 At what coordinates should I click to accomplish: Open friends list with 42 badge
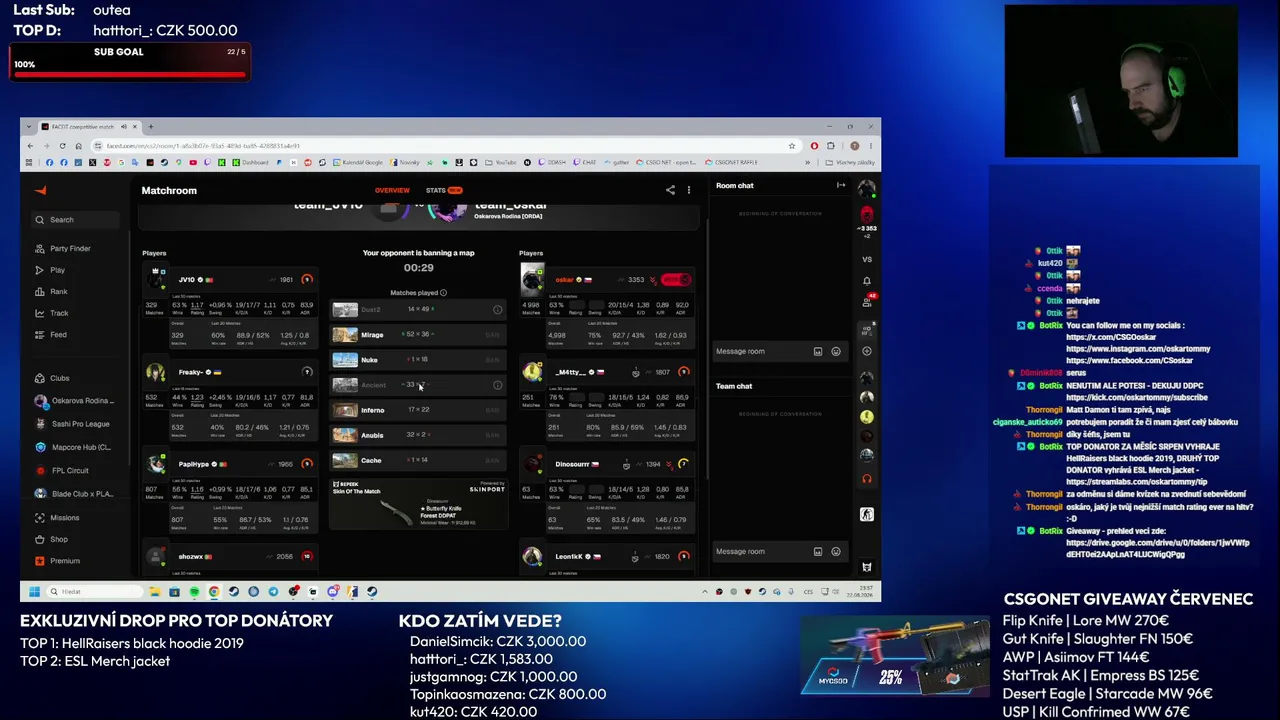(867, 301)
